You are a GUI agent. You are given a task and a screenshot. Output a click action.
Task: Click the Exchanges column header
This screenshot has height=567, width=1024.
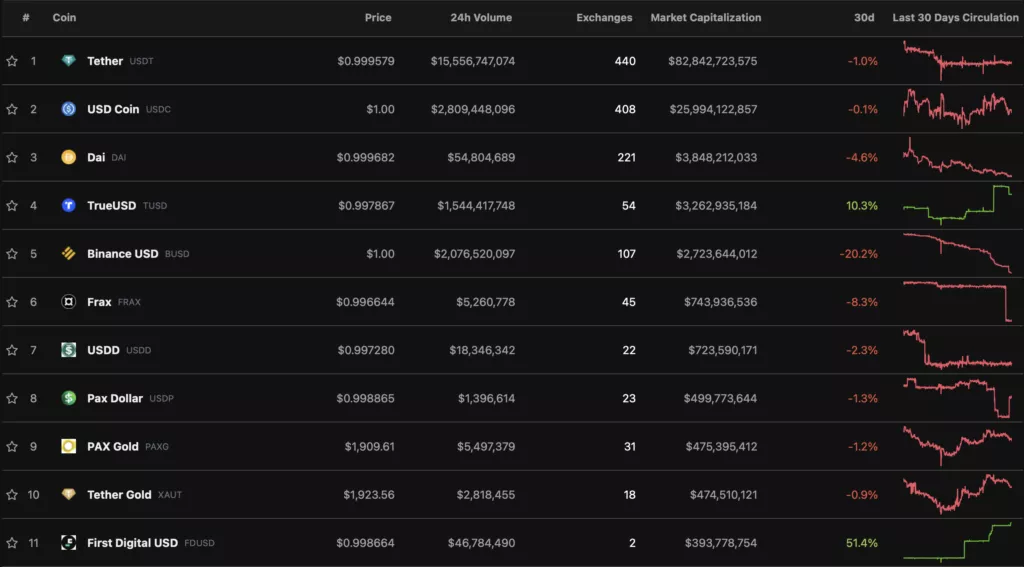point(604,17)
